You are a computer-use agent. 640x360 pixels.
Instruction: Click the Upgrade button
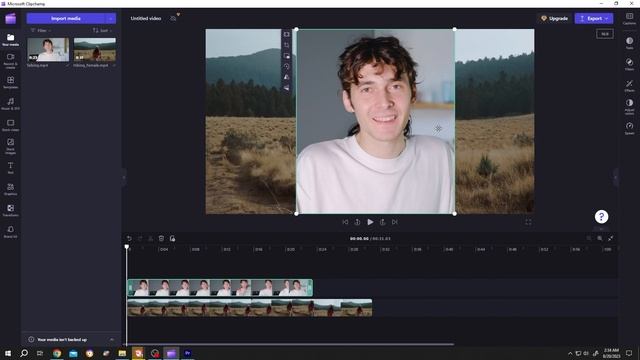[554, 18]
